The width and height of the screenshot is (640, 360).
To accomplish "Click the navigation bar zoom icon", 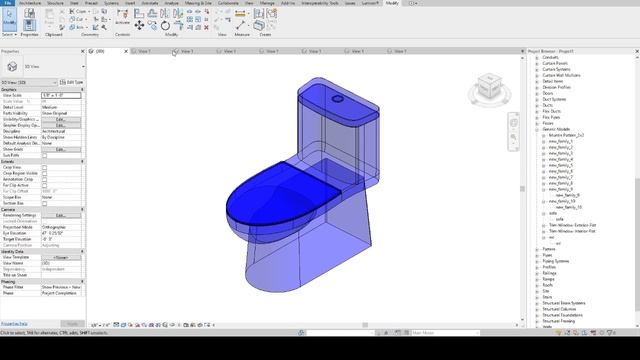I will [x=513, y=137].
